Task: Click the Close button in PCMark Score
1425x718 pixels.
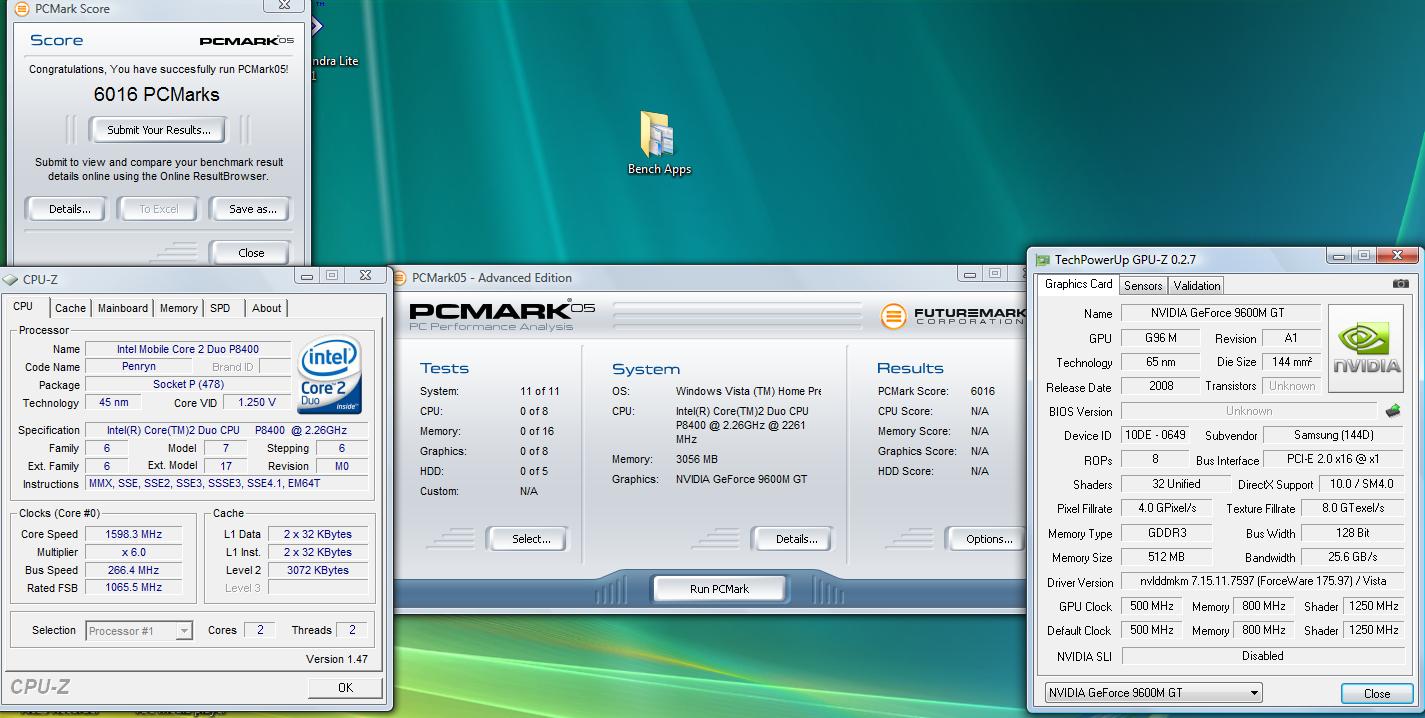Action: click(x=251, y=253)
